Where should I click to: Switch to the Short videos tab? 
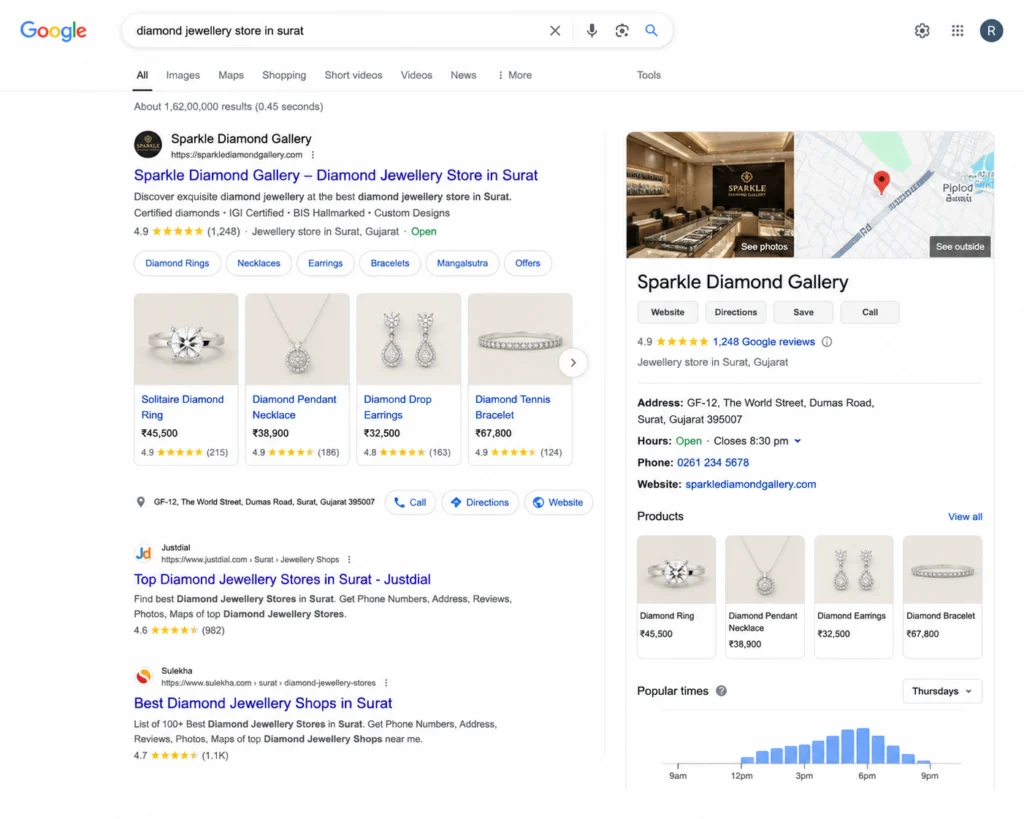(x=353, y=75)
